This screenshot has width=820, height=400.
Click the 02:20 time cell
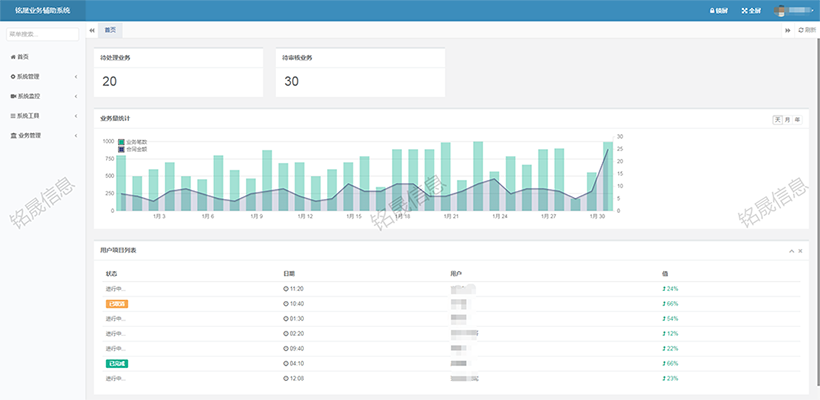(x=293, y=334)
